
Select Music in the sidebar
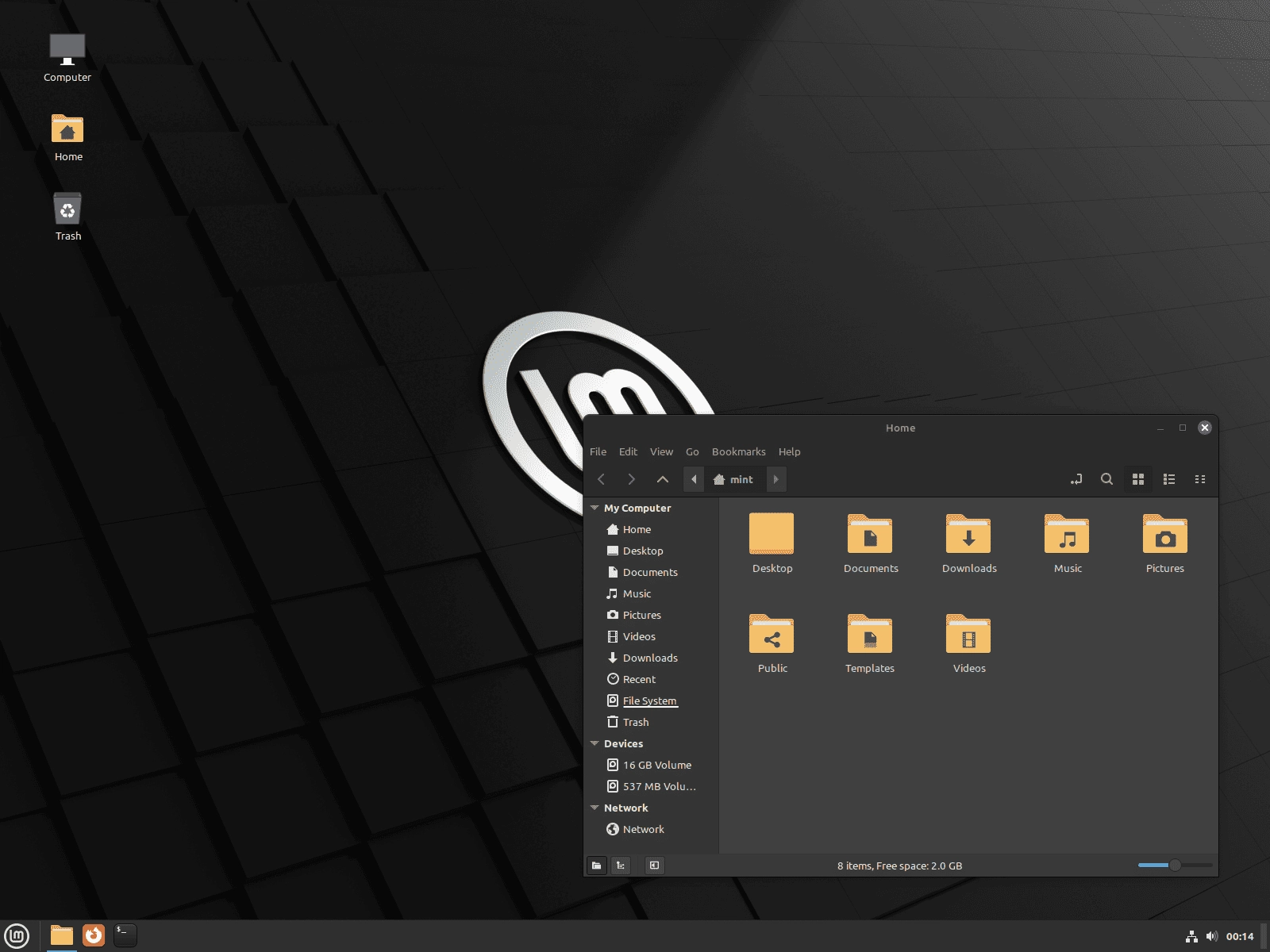point(652,593)
